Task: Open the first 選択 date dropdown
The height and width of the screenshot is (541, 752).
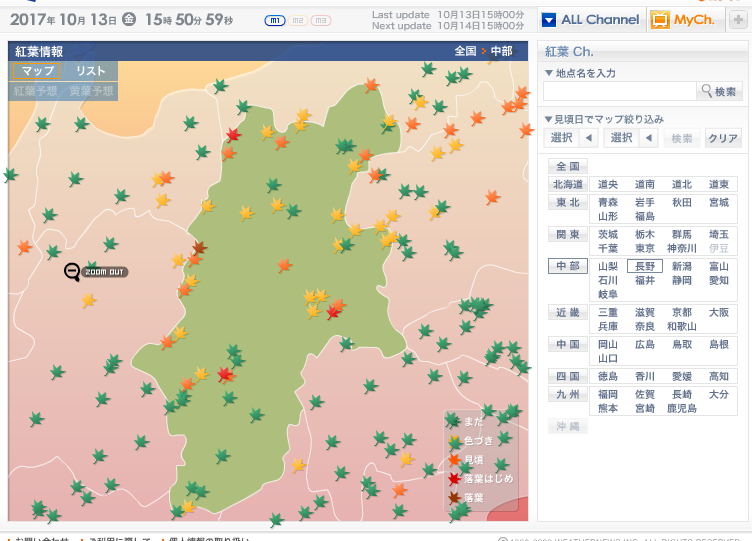Action: click(571, 138)
